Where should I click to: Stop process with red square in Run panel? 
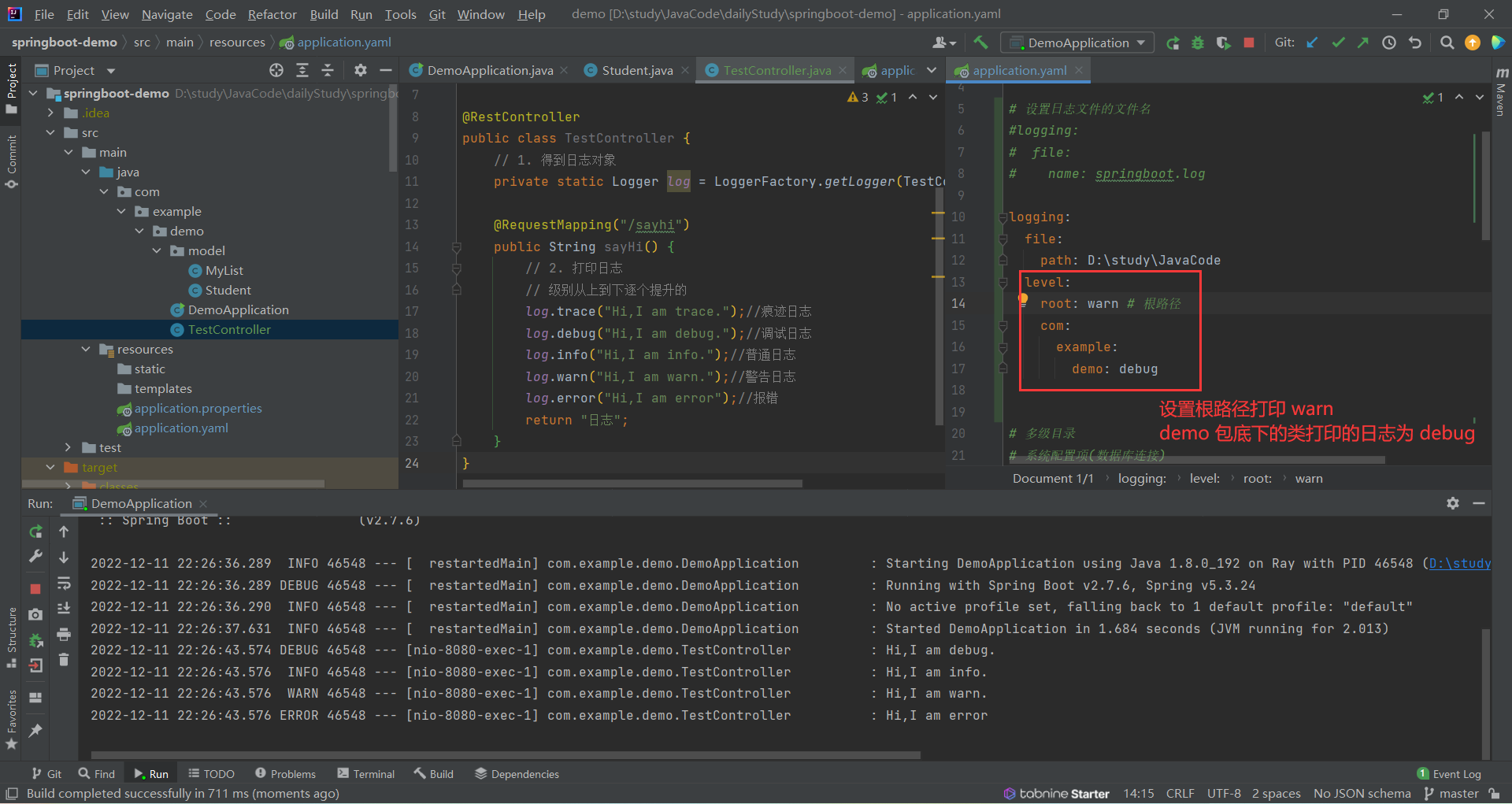tap(35, 588)
